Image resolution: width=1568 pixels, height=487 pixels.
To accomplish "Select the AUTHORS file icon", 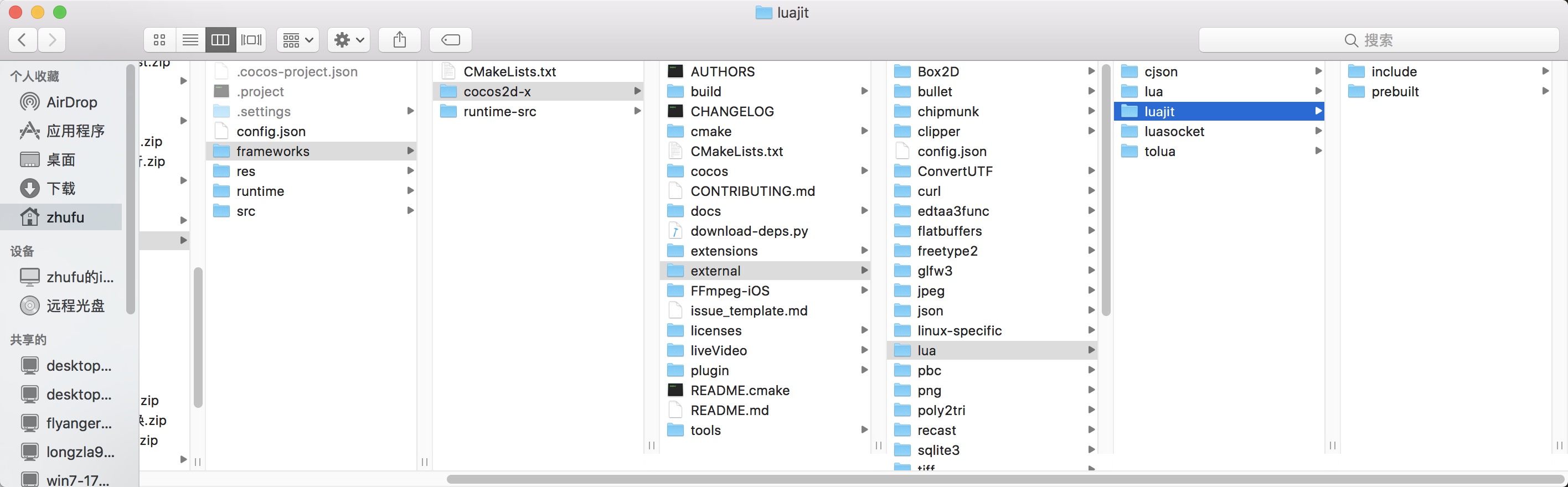I will (x=675, y=71).
